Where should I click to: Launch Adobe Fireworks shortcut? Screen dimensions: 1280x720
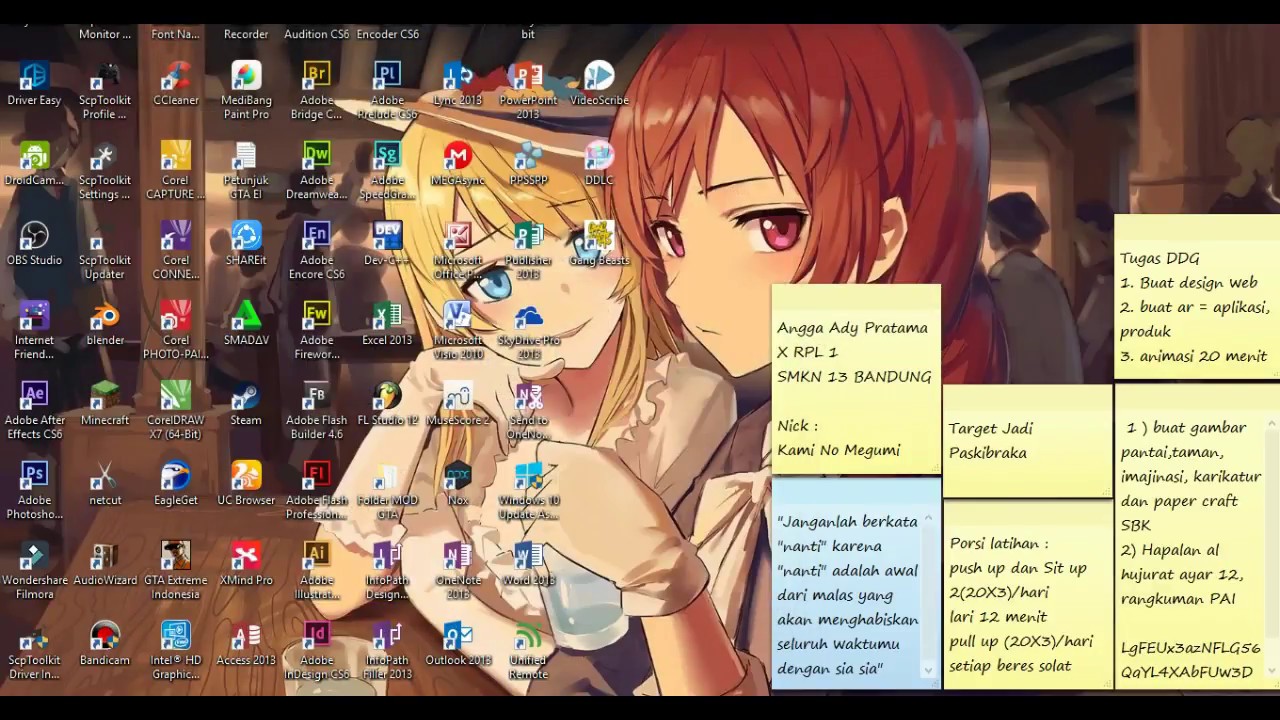316,331
